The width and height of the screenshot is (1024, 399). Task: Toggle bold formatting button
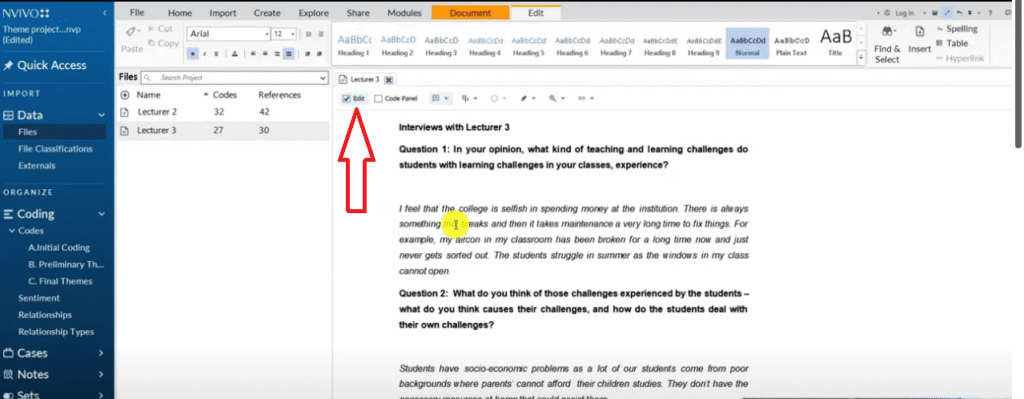[193, 54]
